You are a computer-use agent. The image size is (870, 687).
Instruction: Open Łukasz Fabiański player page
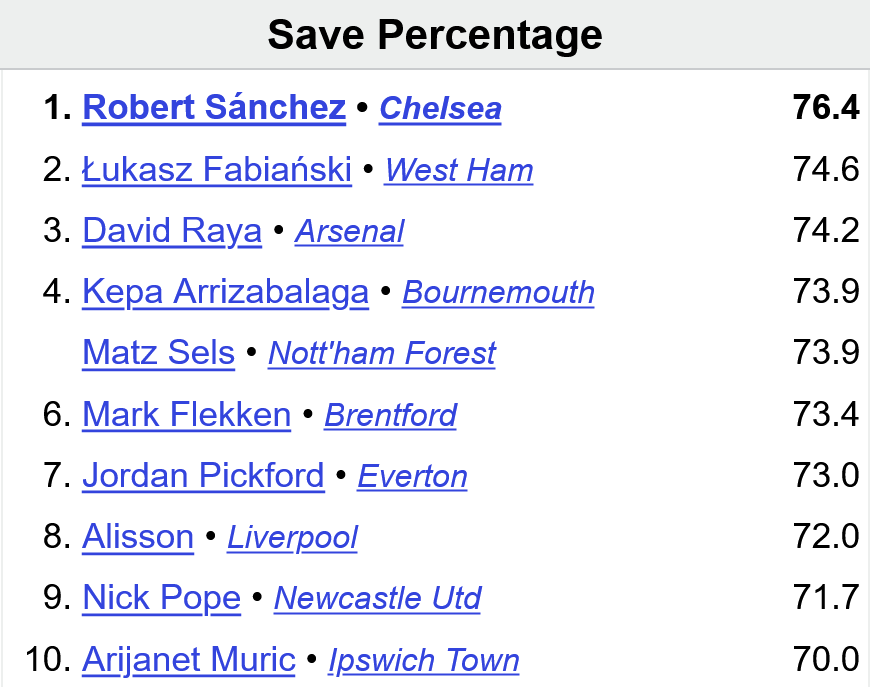(217, 169)
